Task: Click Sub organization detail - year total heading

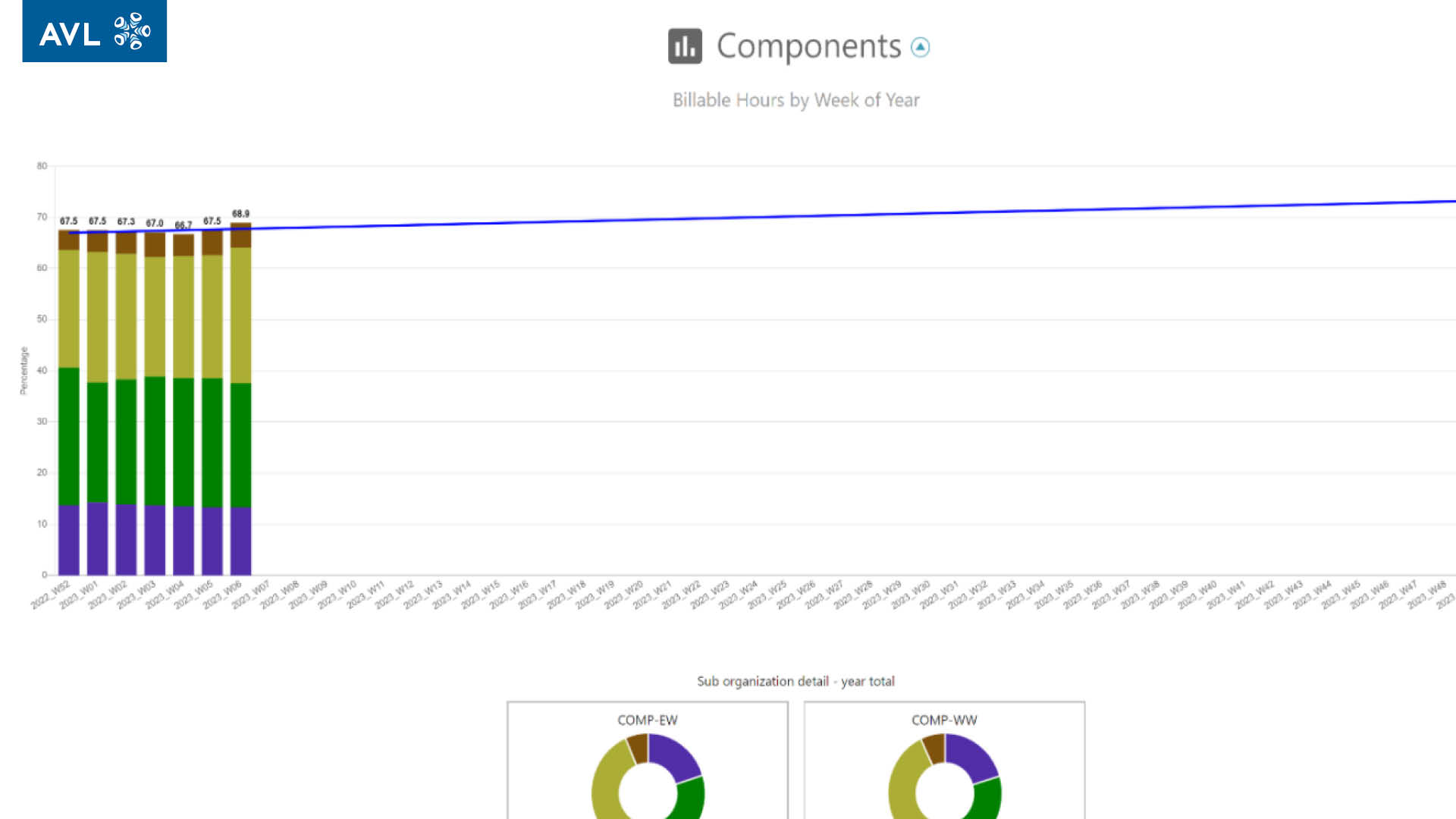Action: 795,681
